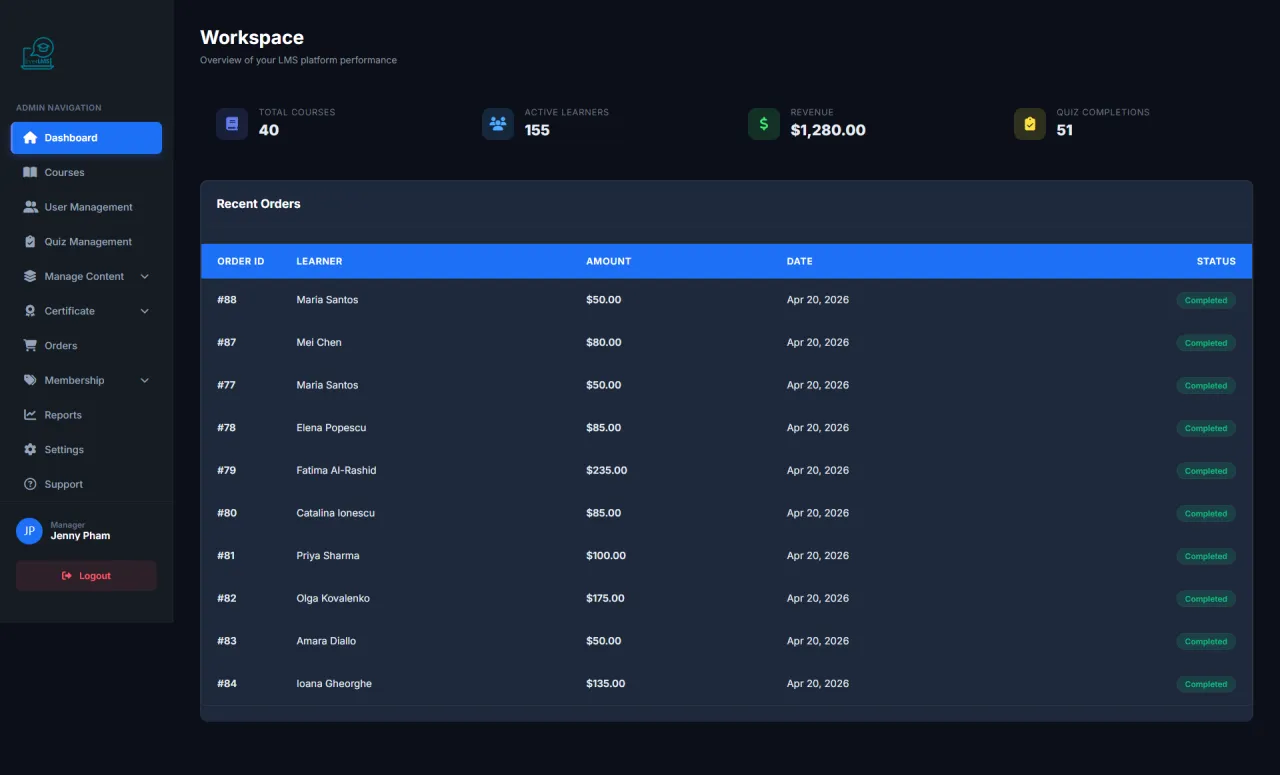Image resolution: width=1280 pixels, height=775 pixels.
Task: Select order #87 ID cell
Action: [227, 342]
